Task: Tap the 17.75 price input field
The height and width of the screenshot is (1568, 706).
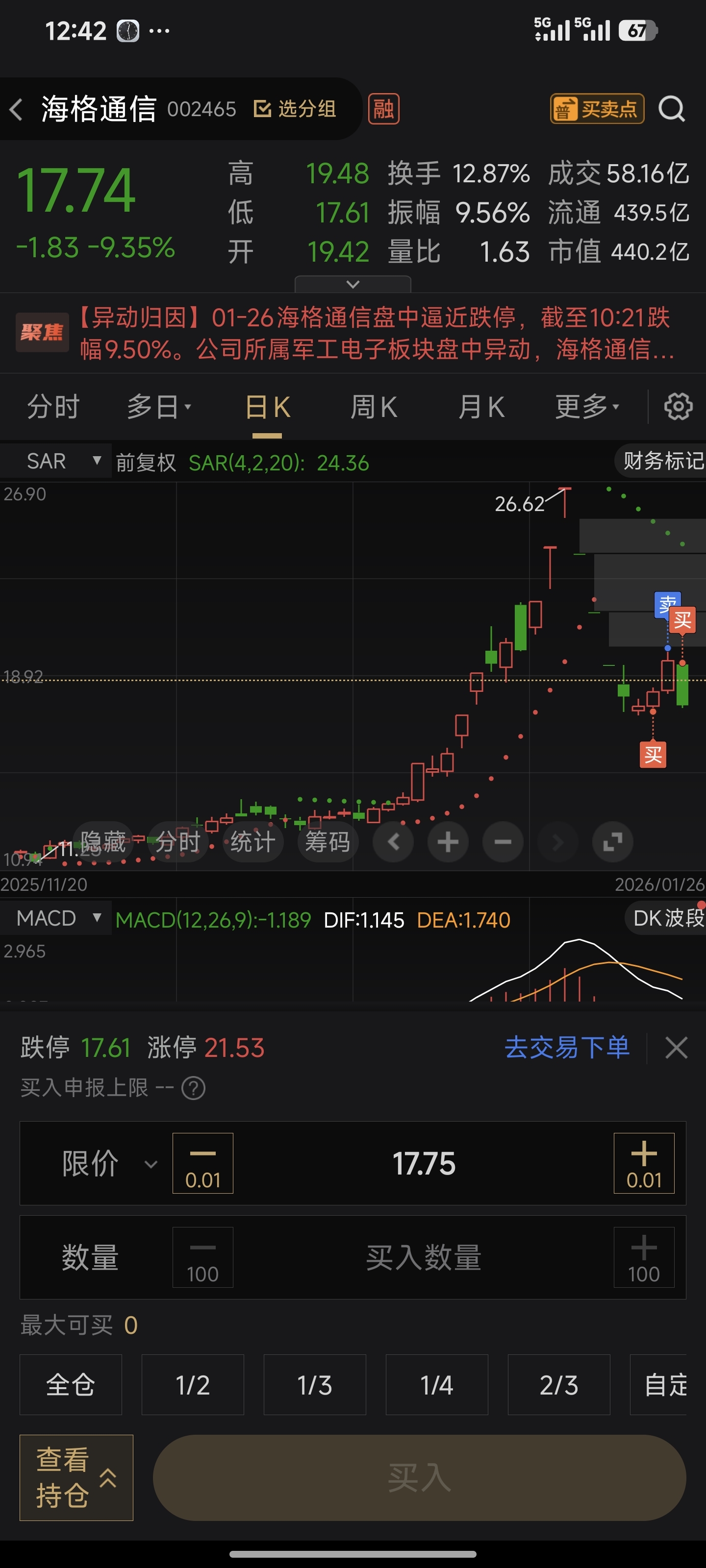Action: pyautogui.click(x=424, y=1163)
